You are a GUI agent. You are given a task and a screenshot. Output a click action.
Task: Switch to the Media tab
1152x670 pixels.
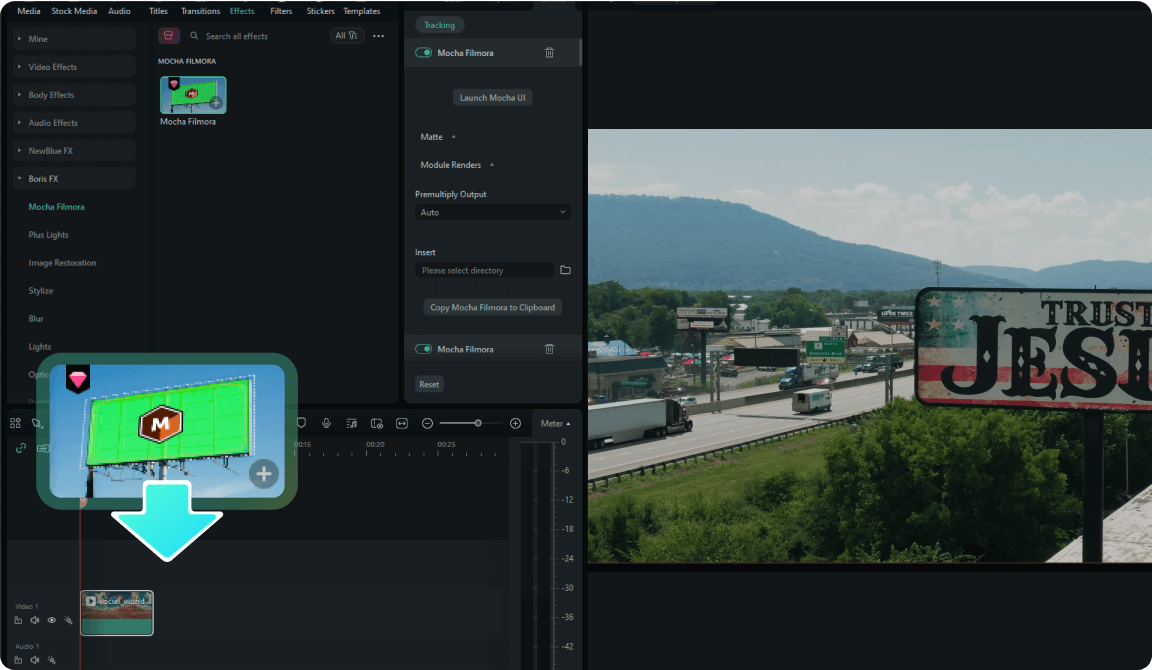click(x=29, y=11)
